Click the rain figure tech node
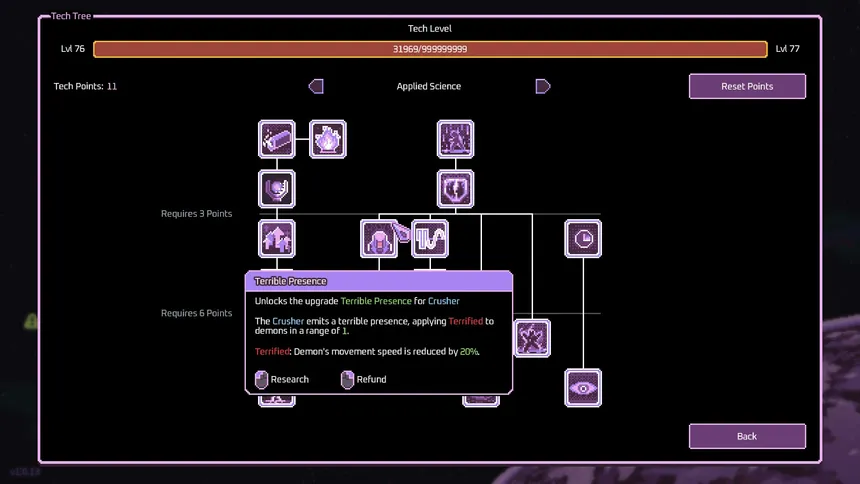The height and width of the screenshot is (484, 860). (455, 139)
